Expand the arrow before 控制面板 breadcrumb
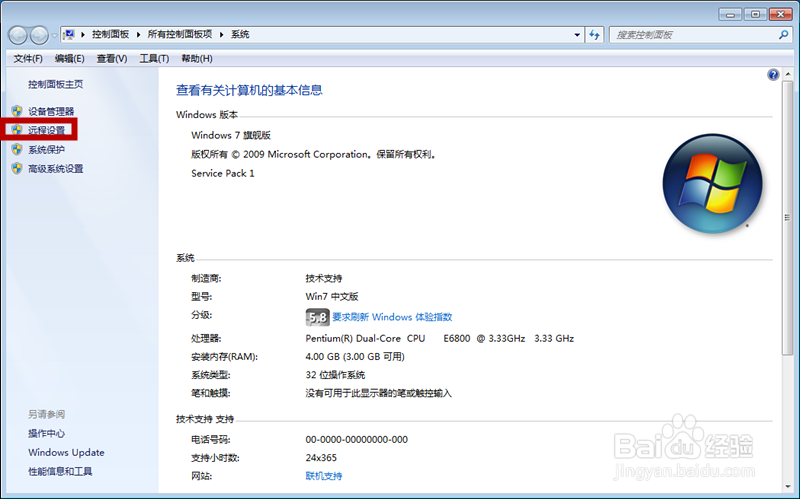Image resolution: width=800 pixels, height=499 pixels. (83, 35)
